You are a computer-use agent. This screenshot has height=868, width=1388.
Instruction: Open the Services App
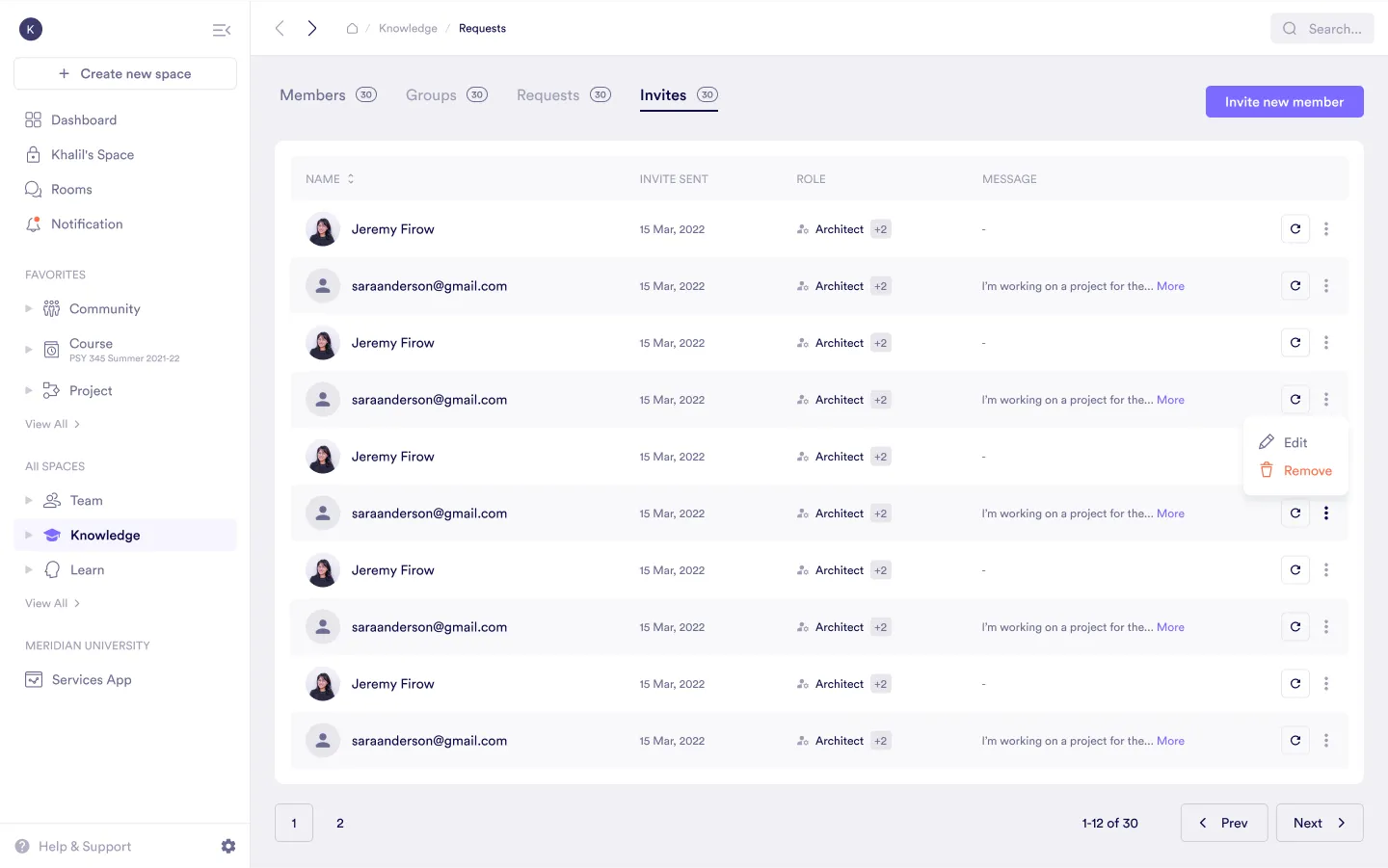(91, 679)
